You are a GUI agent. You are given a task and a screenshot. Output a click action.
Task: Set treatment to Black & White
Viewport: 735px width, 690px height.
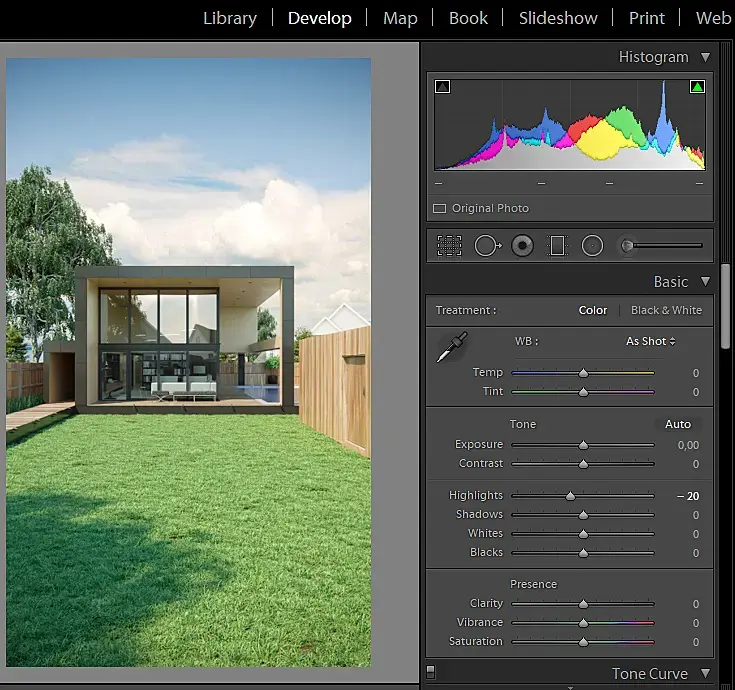point(666,310)
